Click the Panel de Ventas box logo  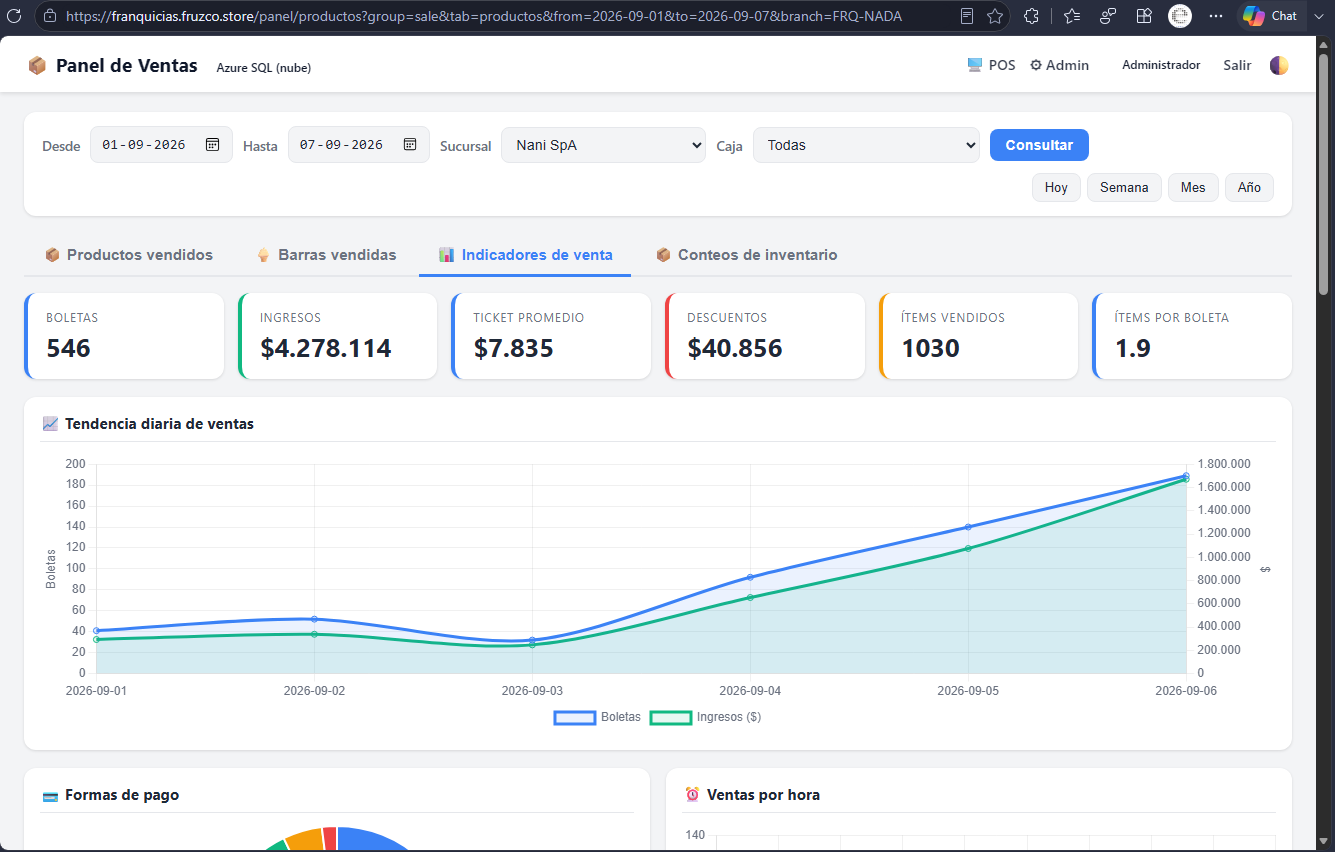[37, 66]
